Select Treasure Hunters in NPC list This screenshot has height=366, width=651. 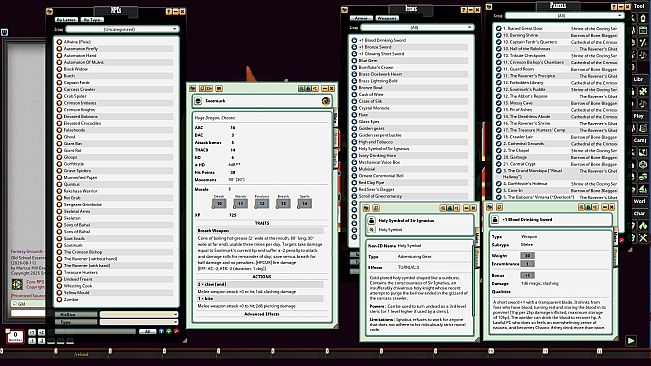[114, 272]
